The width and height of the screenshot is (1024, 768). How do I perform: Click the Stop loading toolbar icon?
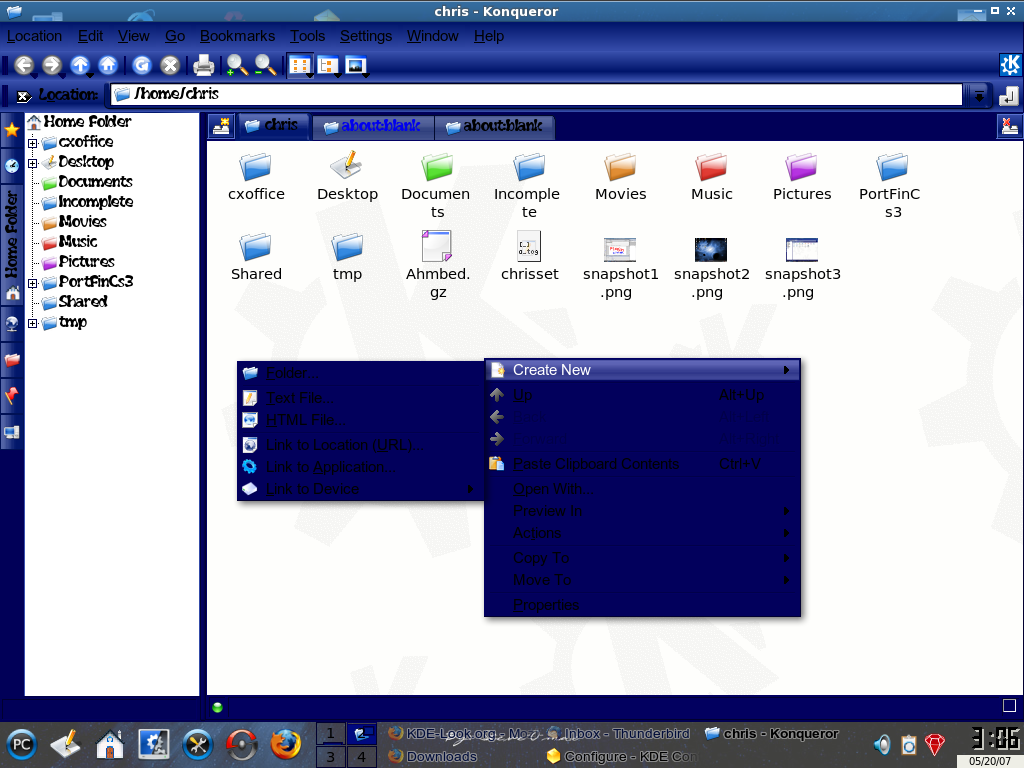click(170, 65)
